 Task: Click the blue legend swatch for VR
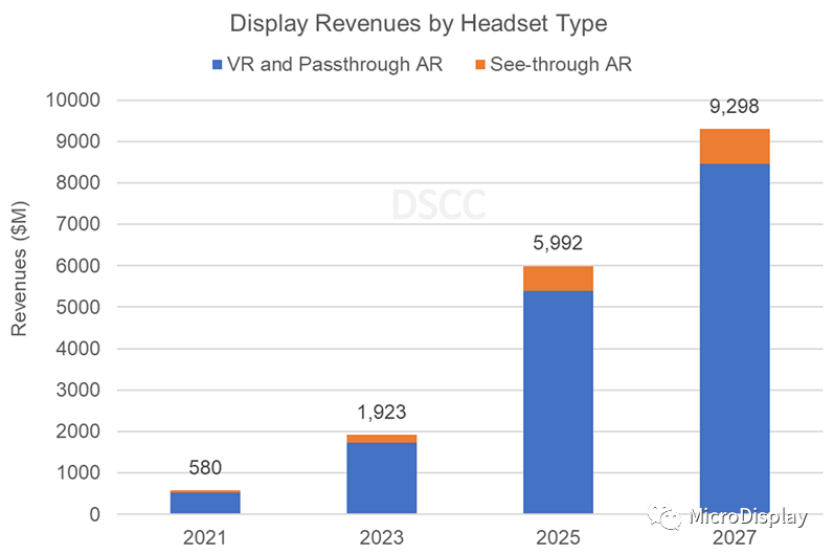point(217,65)
